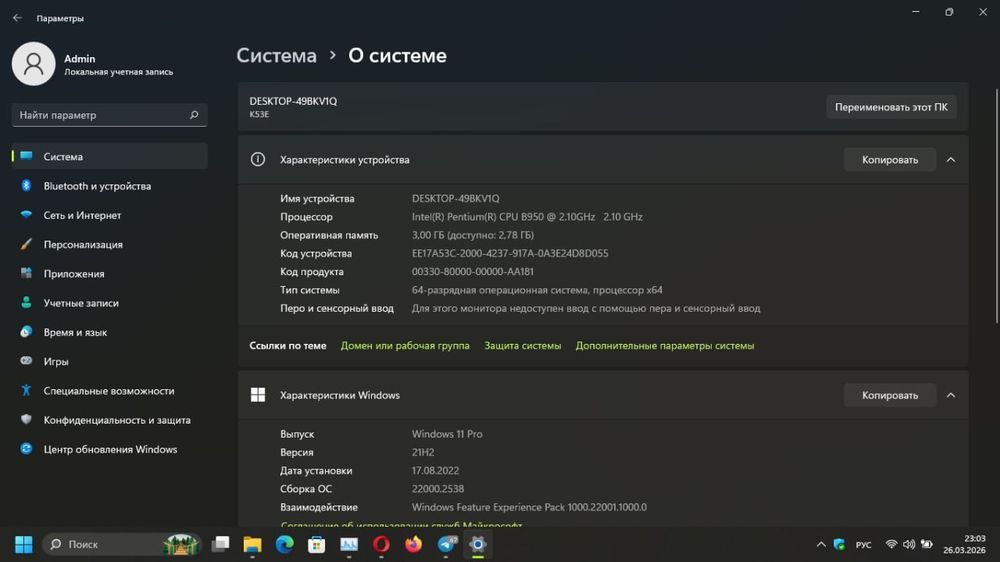Collapse the Характеристики Windows section

coord(951,395)
